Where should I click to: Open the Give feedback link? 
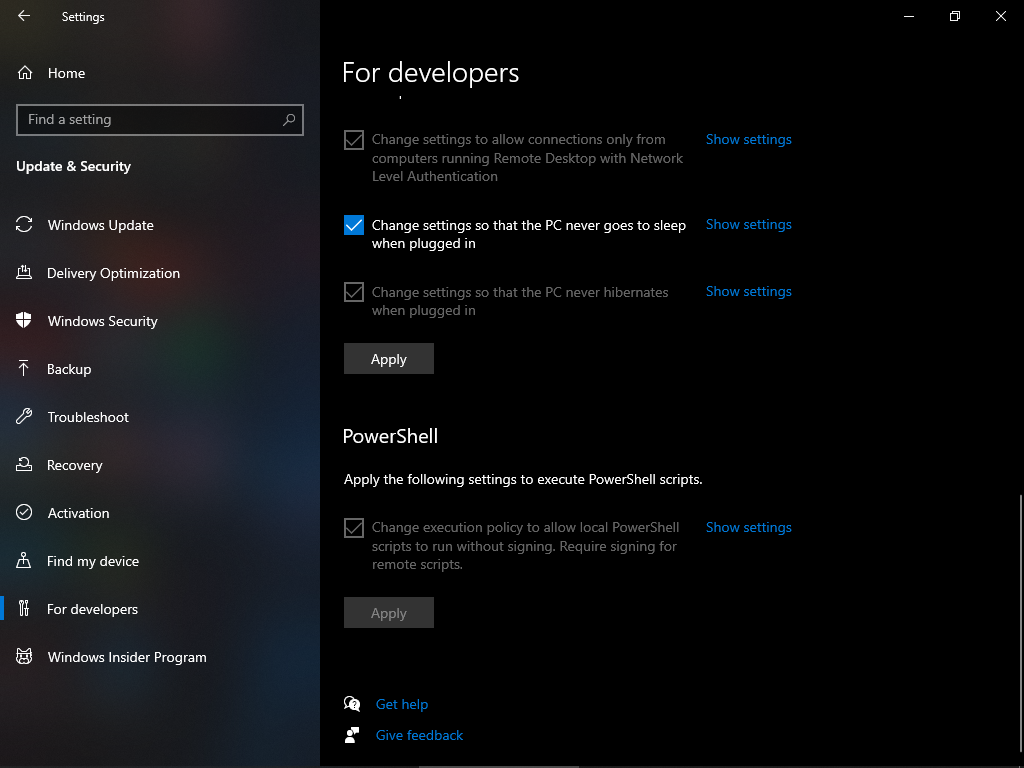419,735
